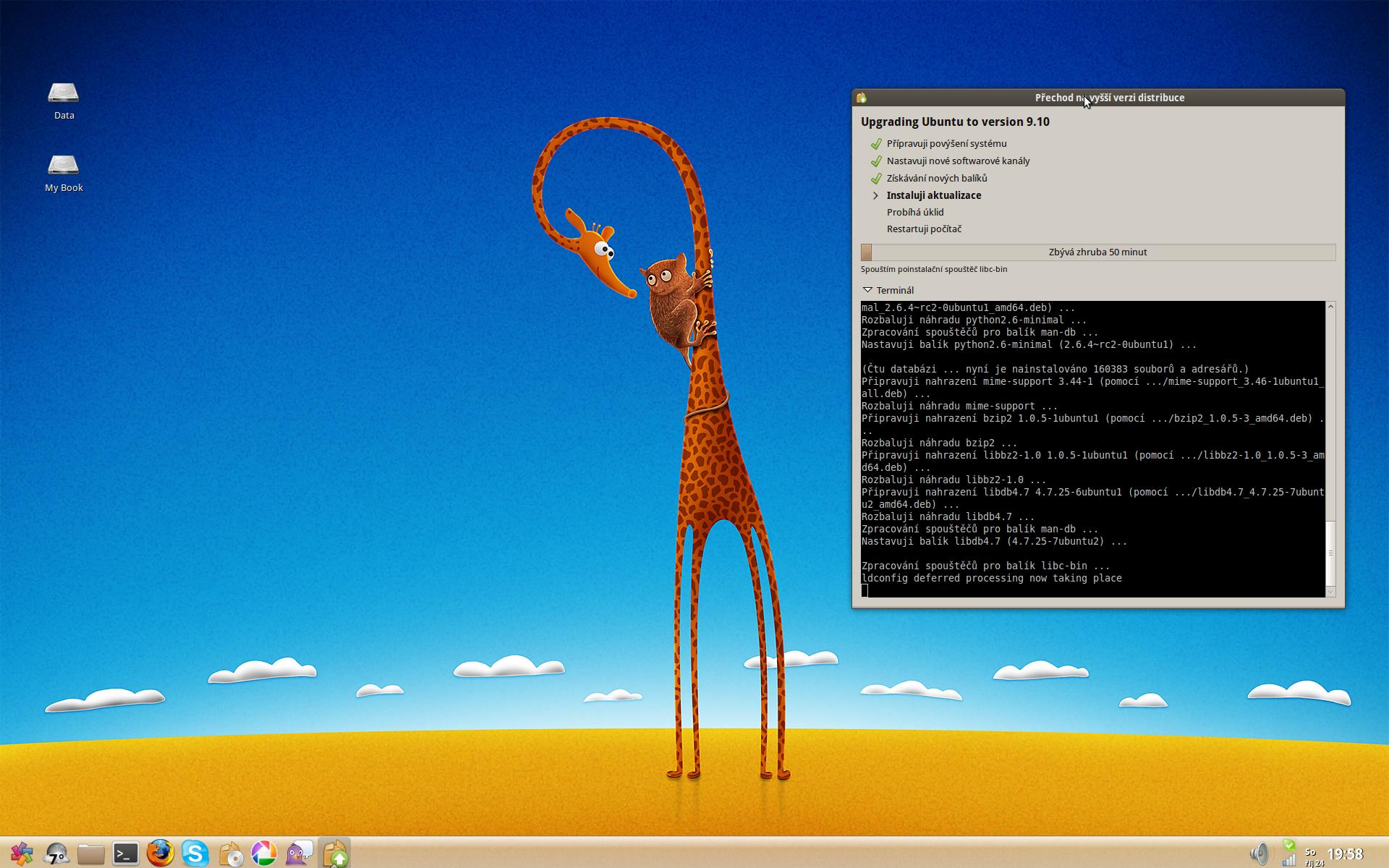Select the Data drive desktop icon

tap(64, 101)
